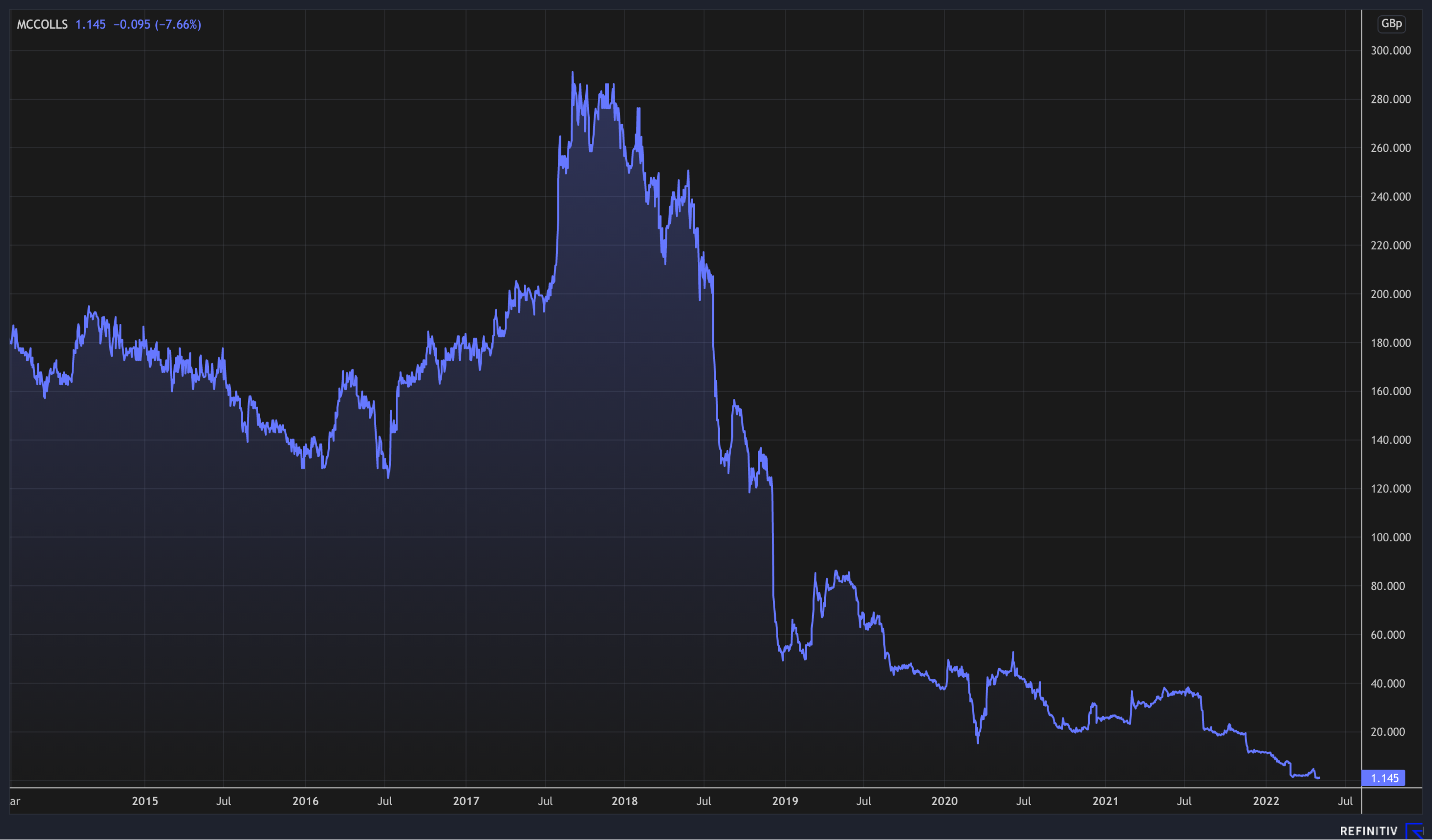Click the 240.000 price axis label
Screen dimensions: 1432x840
(1391, 196)
